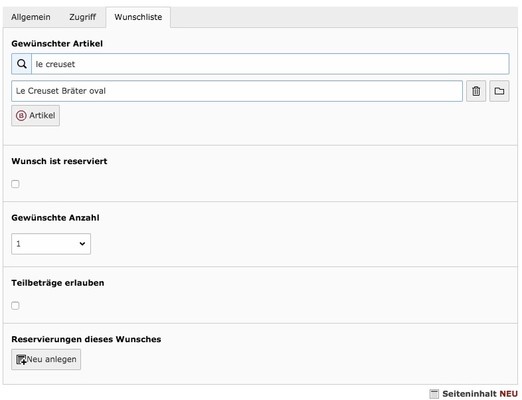522x400 pixels.
Task: Click the Reservierungen dieses Wunsches heading
Action: click(x=86, y=339)
